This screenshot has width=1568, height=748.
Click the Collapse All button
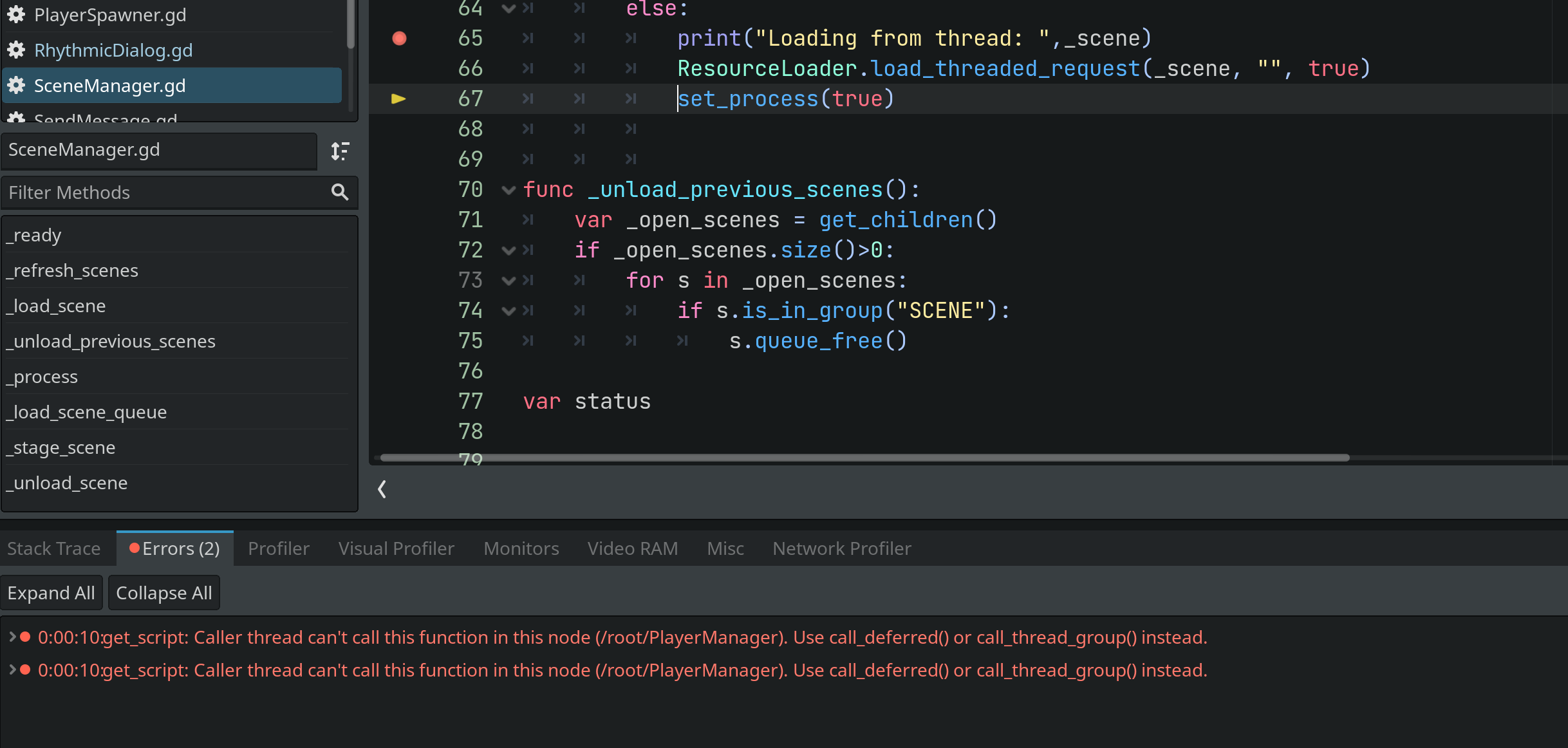click(164, 592)
